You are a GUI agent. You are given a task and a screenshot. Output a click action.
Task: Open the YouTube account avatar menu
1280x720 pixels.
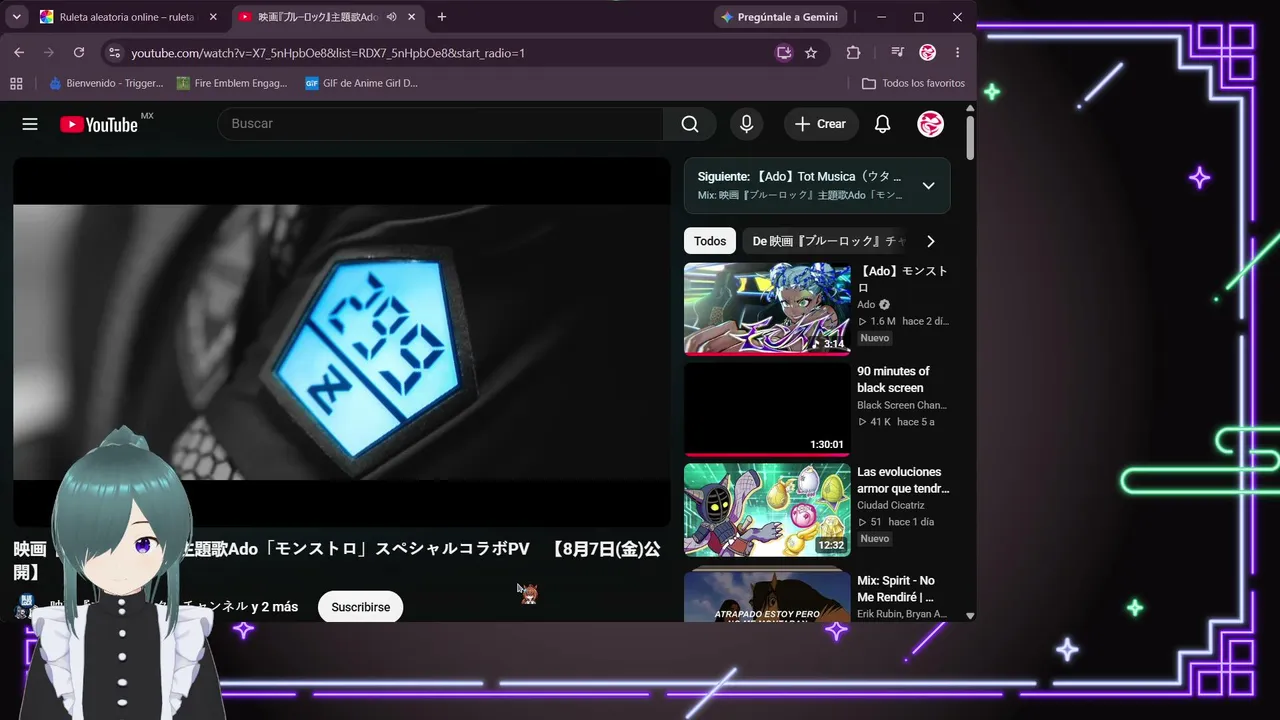click(x=931, y=124)
